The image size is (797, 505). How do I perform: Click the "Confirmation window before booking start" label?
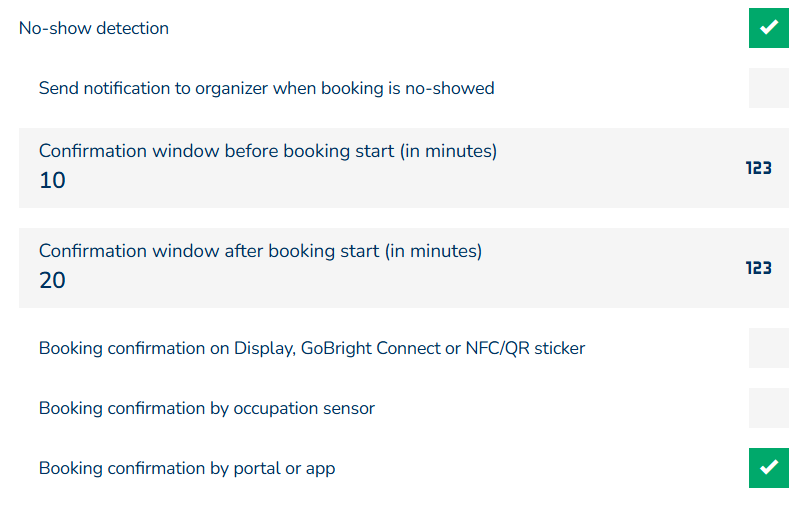[267, 151]
